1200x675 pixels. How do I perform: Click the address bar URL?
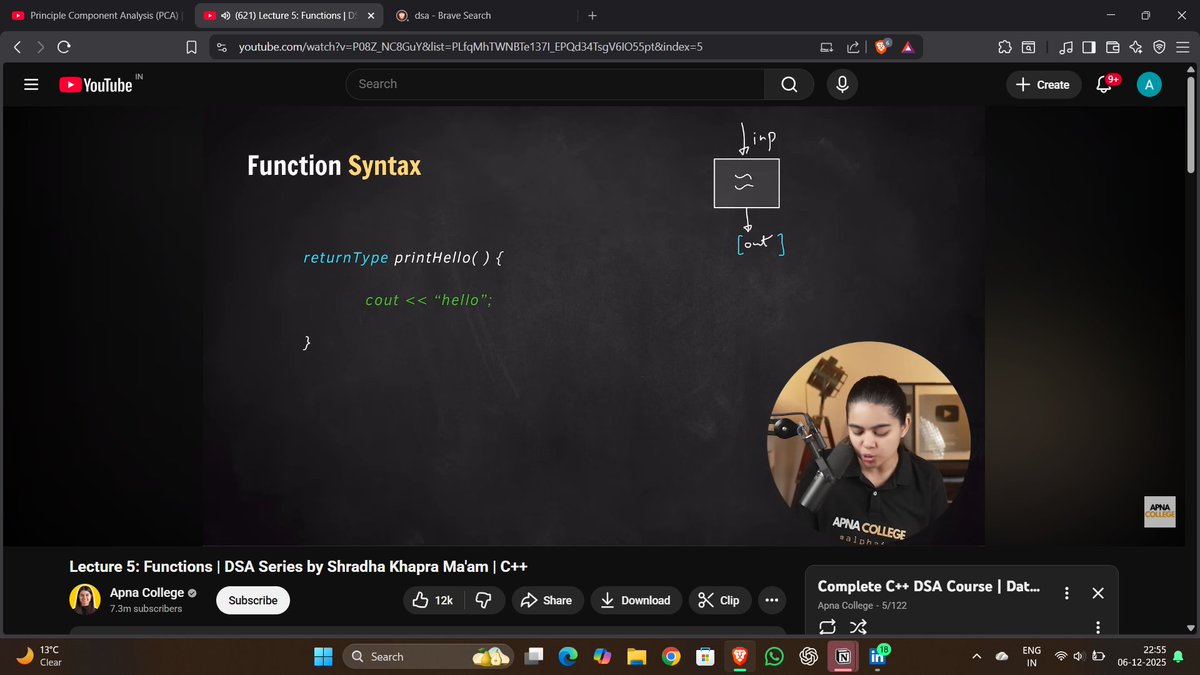[x=470, y=46]
